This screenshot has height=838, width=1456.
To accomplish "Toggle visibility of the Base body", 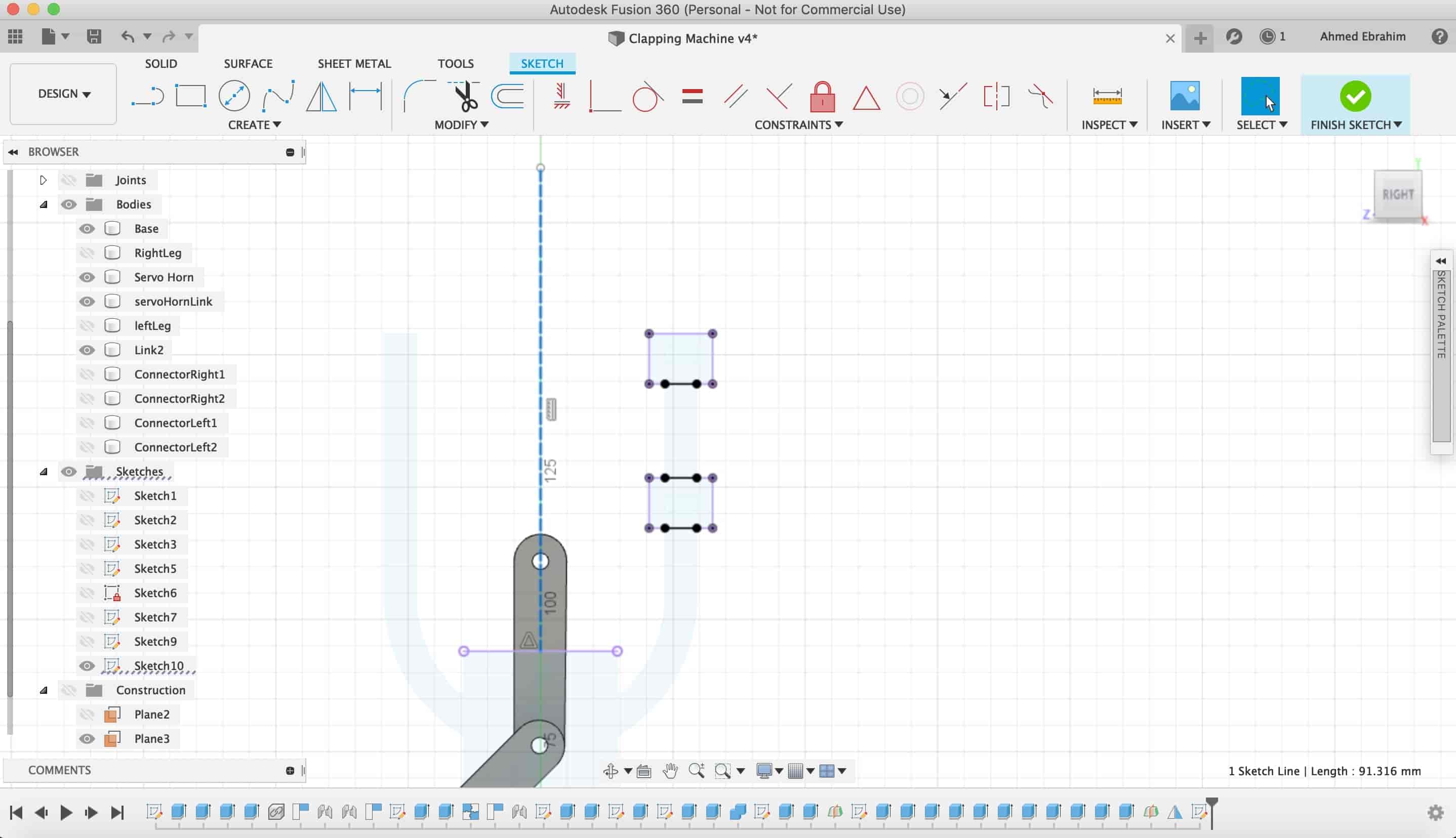I will point(87,229).
